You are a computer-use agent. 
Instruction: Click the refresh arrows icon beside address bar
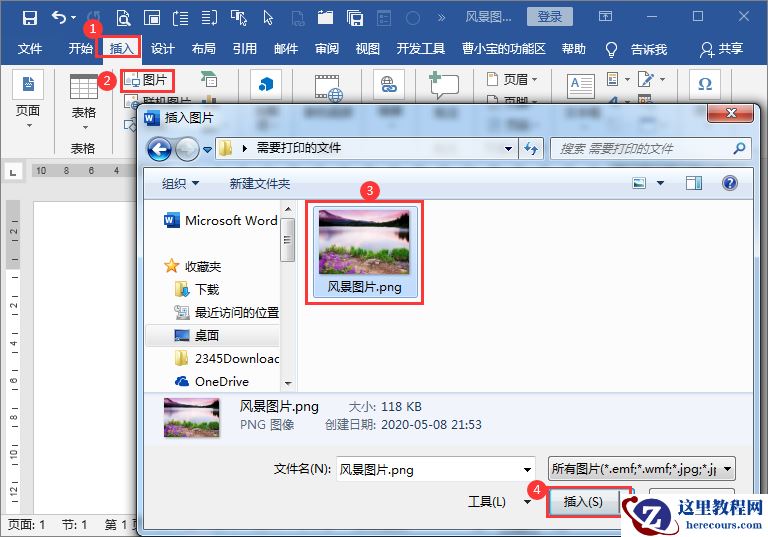click(x=531, y=148)
